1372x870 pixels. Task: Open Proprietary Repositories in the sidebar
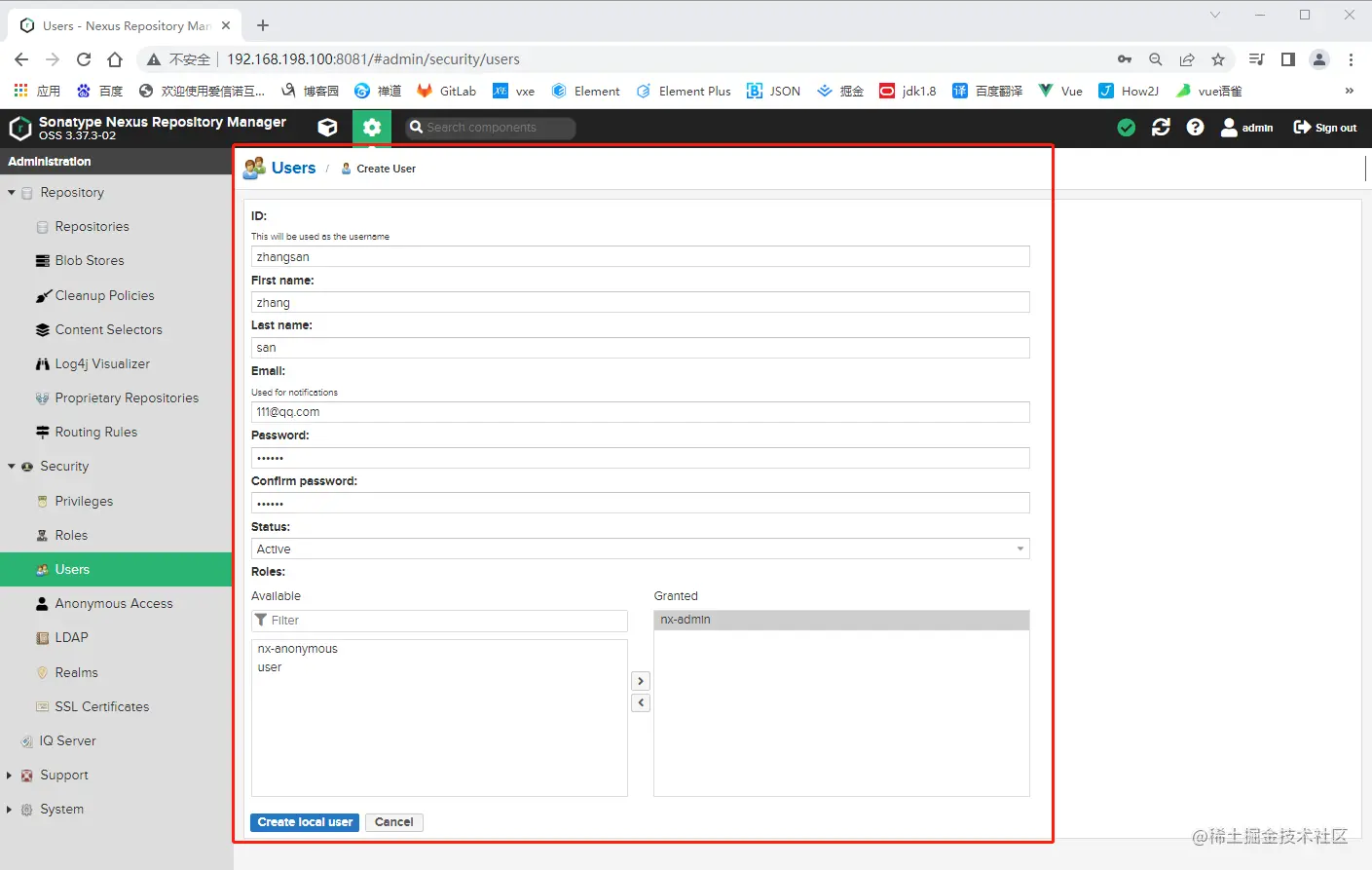click(127, 397)
